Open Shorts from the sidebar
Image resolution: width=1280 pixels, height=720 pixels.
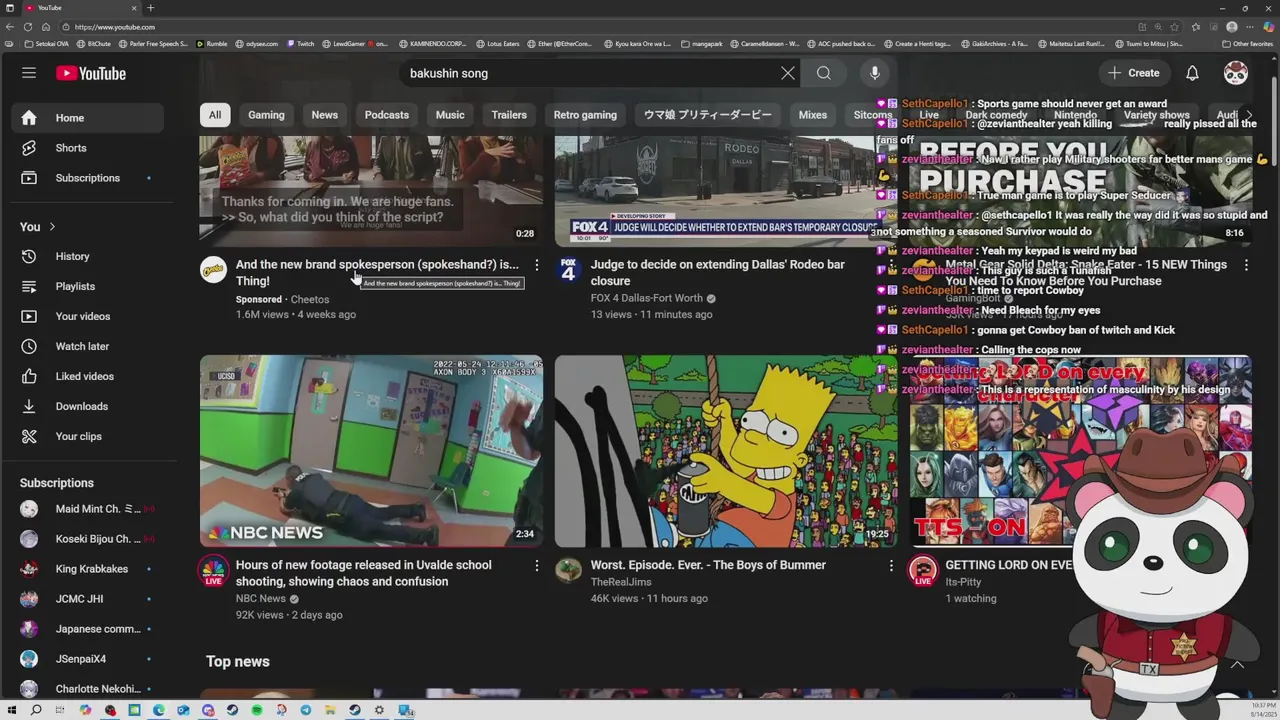pyautogui.click(x=88, y=148)
